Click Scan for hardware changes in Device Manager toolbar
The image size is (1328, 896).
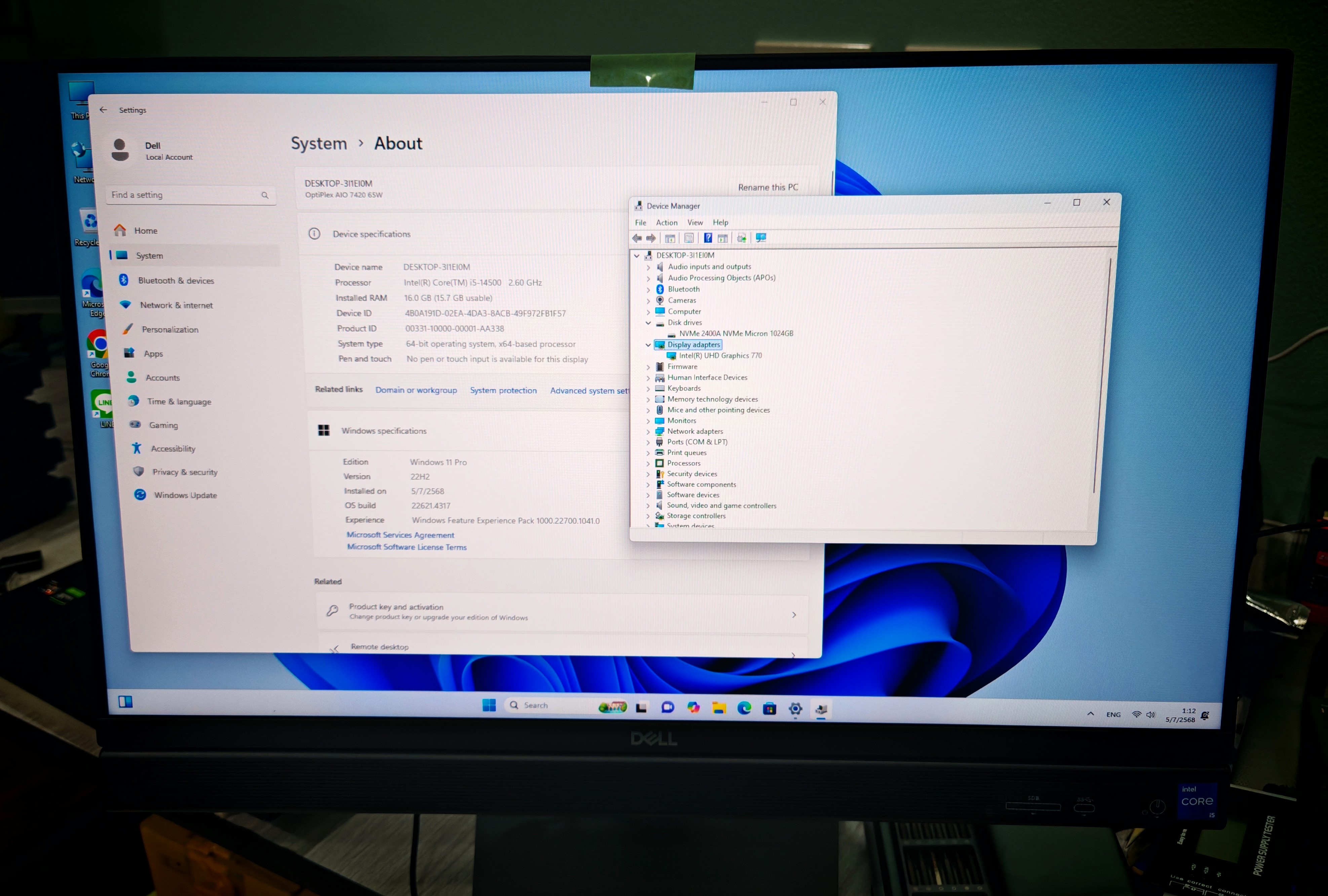pos(742,238)
